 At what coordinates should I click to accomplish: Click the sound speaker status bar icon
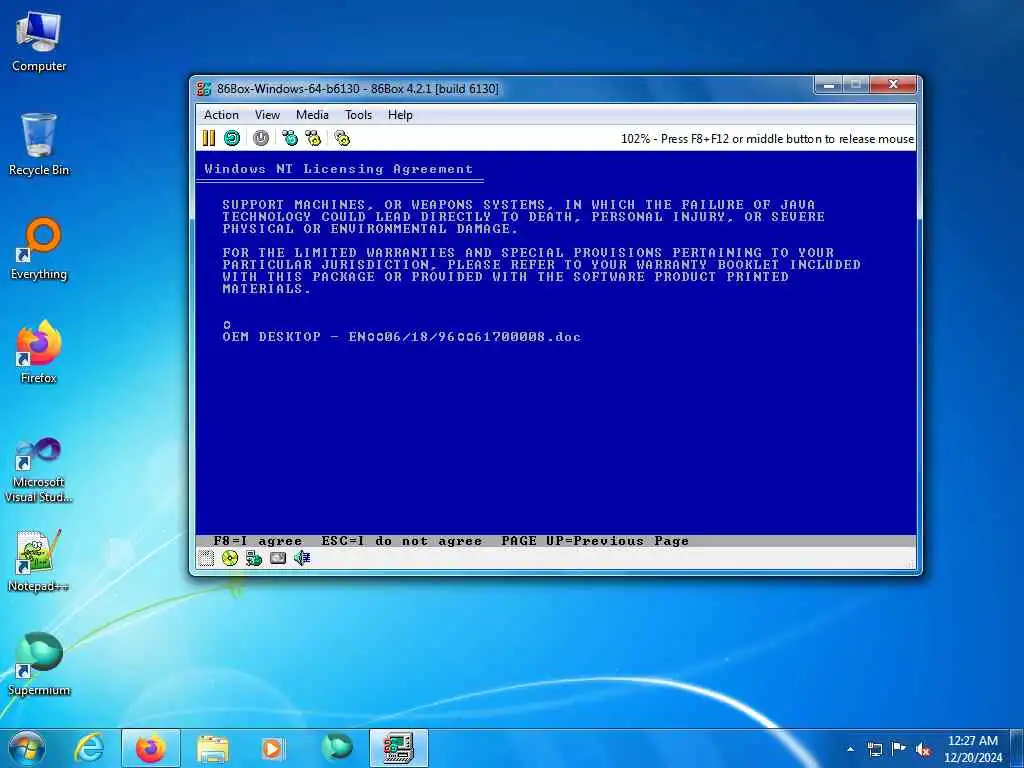pyautogui.click(x=302, y=558)
